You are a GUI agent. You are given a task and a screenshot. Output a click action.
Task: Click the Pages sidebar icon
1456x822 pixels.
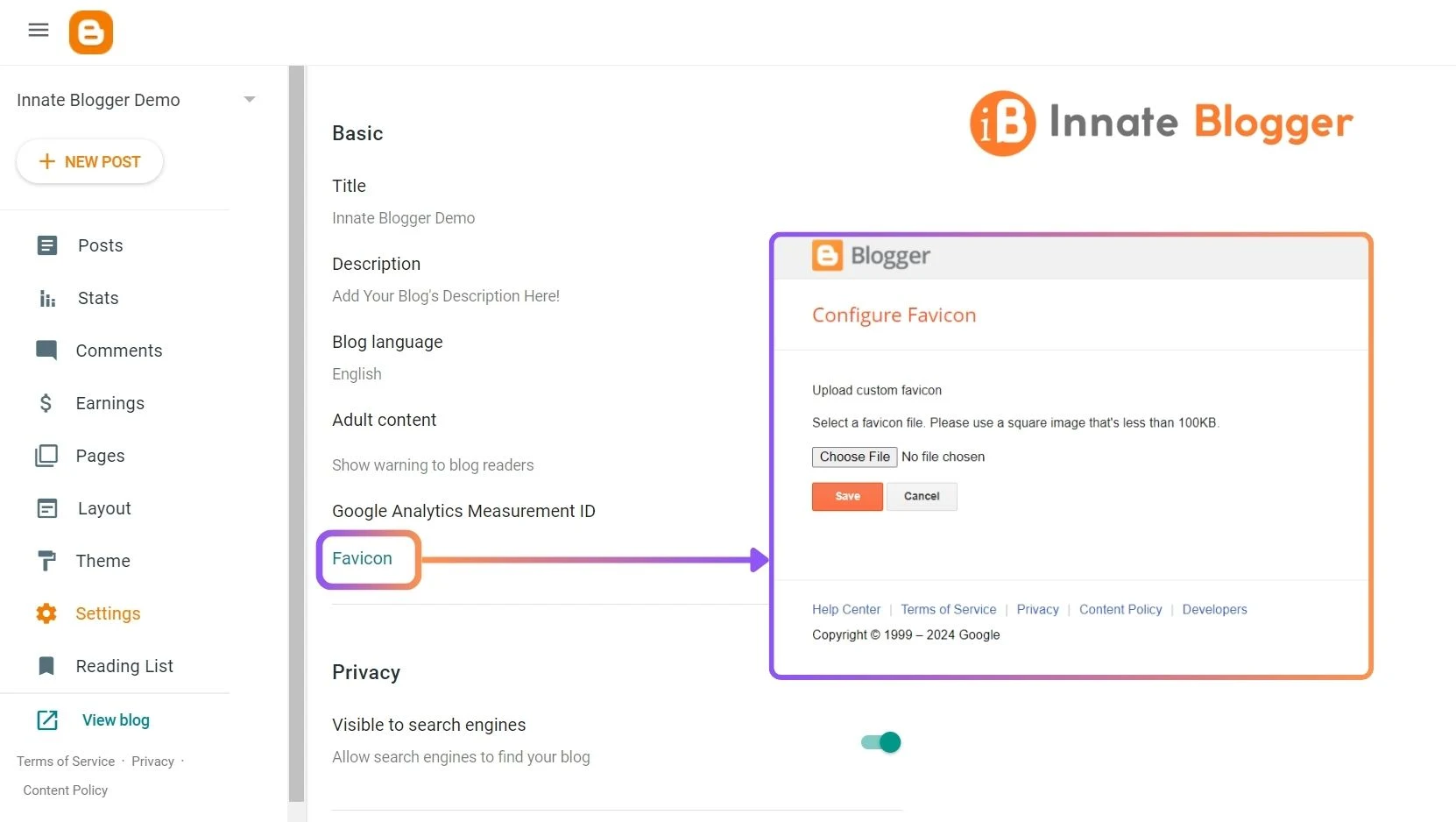click(46, 456)
